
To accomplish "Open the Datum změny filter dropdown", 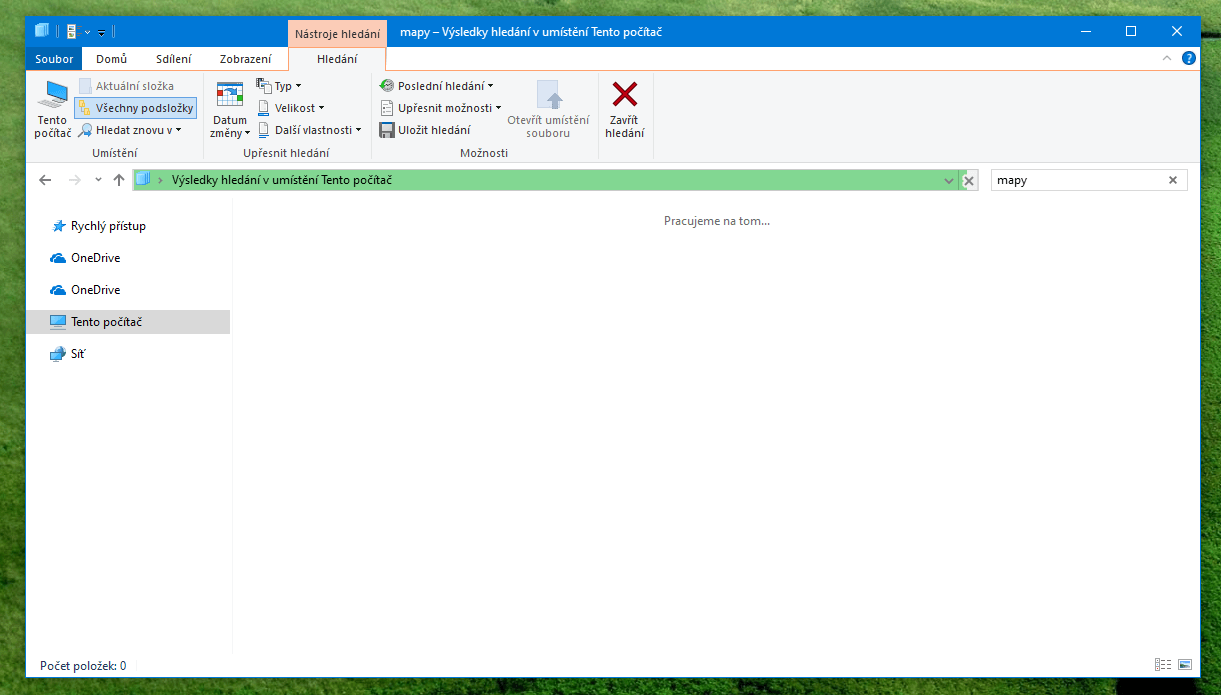I will [x=230, y=110].
